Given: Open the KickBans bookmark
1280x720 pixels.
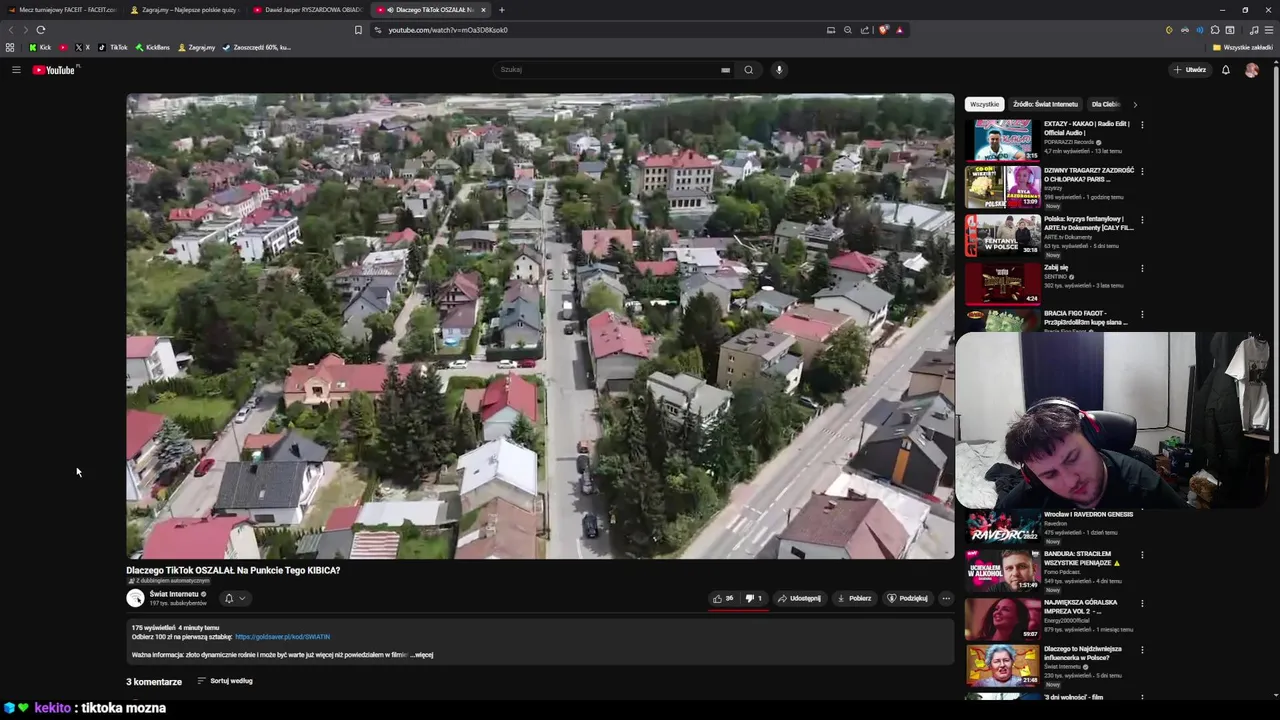Looking at the screenshot, I should [x=152, y=47].
